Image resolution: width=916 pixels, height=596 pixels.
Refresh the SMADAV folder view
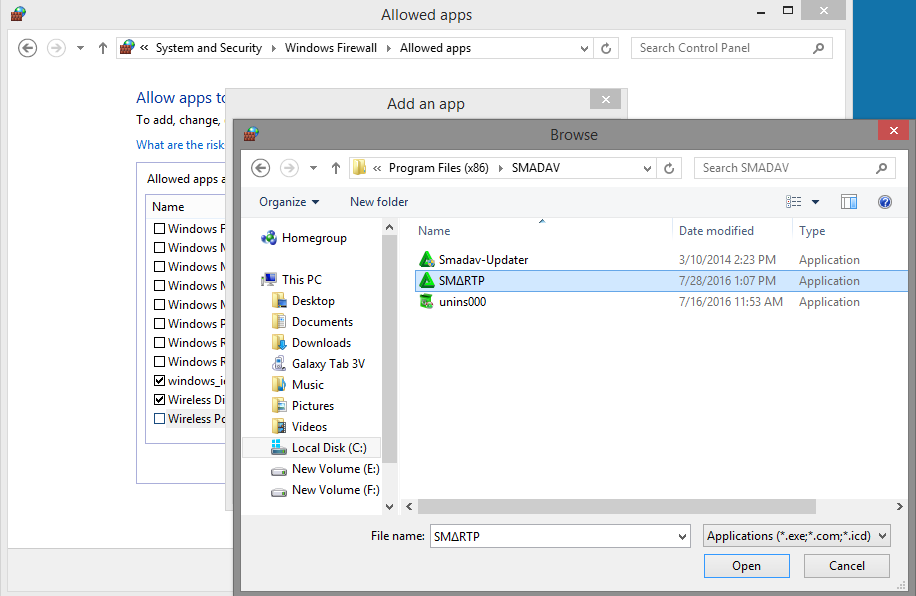(669, 168)
